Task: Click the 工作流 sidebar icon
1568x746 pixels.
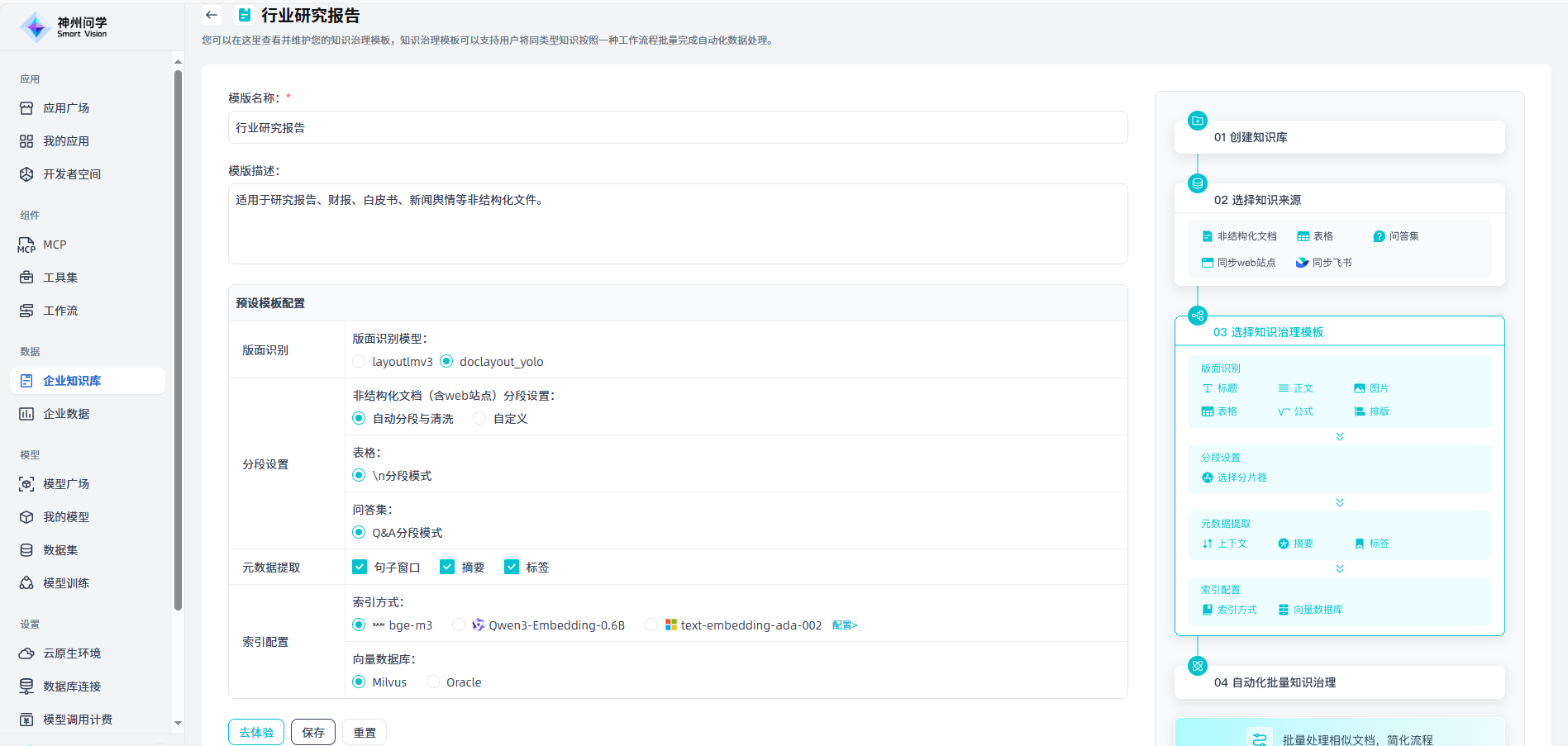Action: [26, 311]
